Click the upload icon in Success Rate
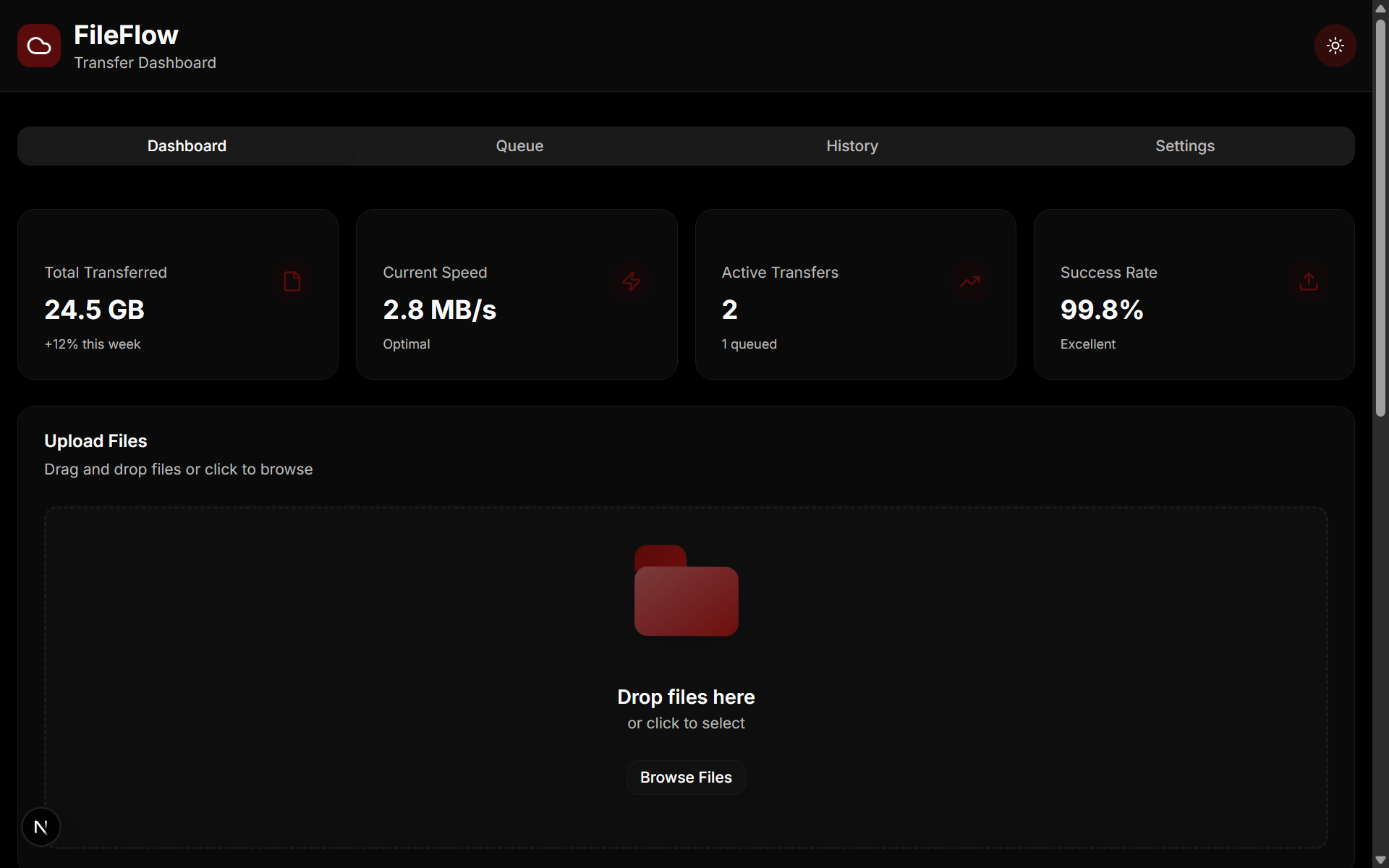The width and height of the screenshot is (1389, 868). pyautogui.click(x=1308, y=281)
